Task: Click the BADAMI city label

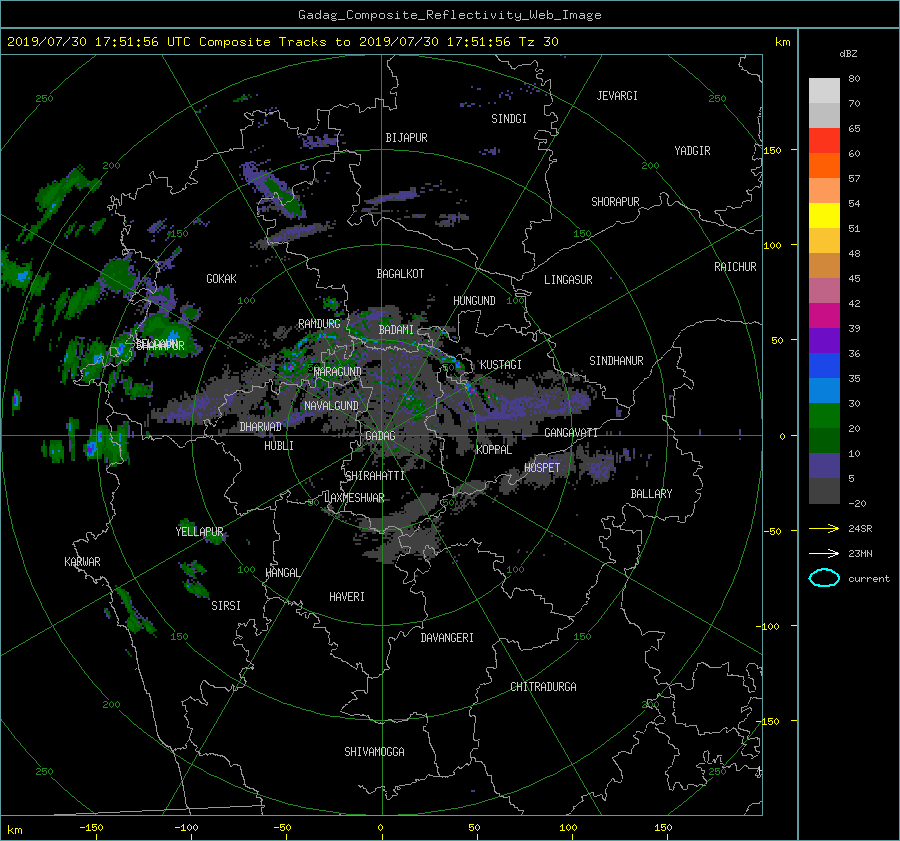Action: pyautogui.click(x=396, y=330)
